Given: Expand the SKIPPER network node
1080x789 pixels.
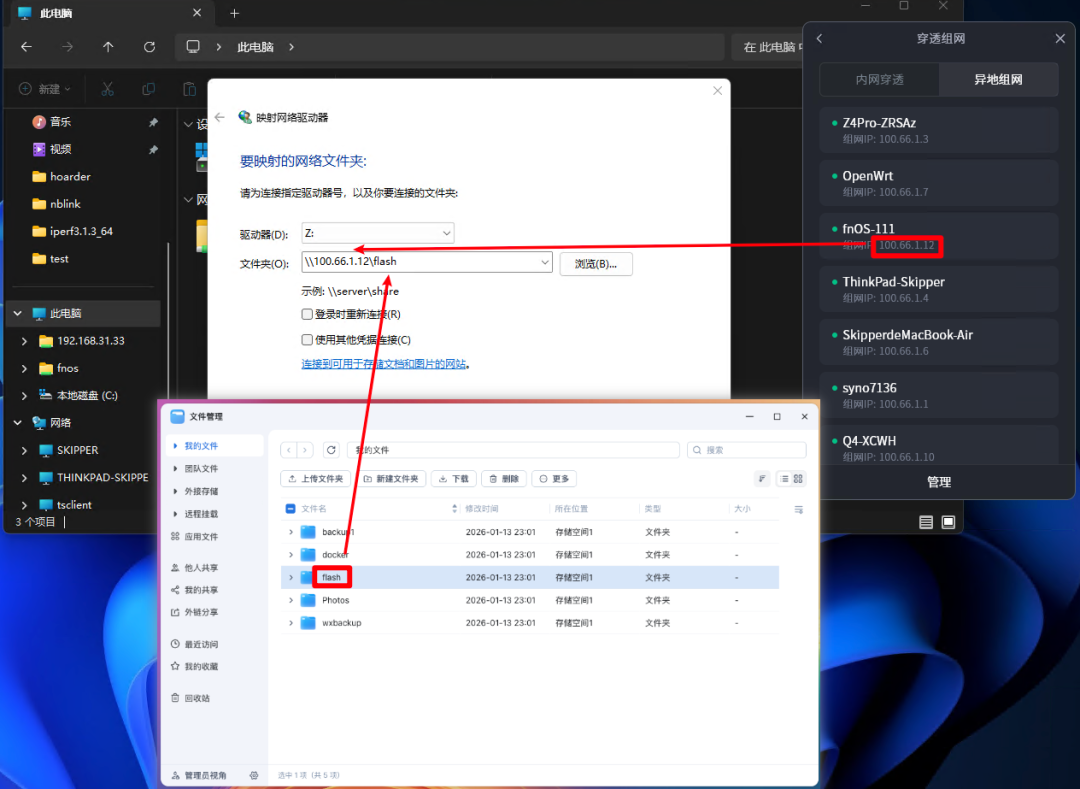Looking at the screenshot, I should point(25,450).
